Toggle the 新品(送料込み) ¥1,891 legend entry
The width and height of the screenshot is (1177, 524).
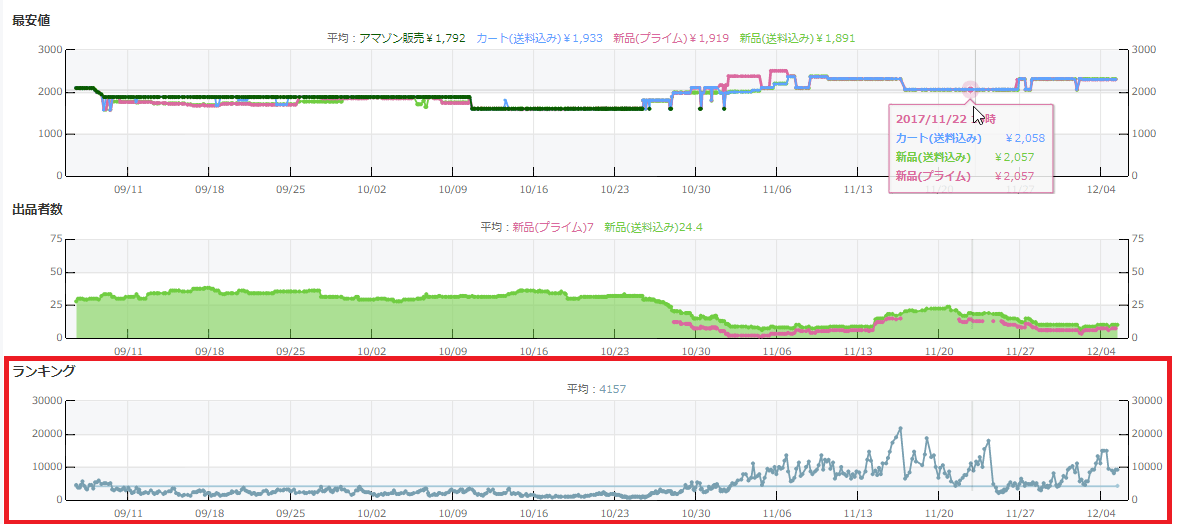pos(797,38)
